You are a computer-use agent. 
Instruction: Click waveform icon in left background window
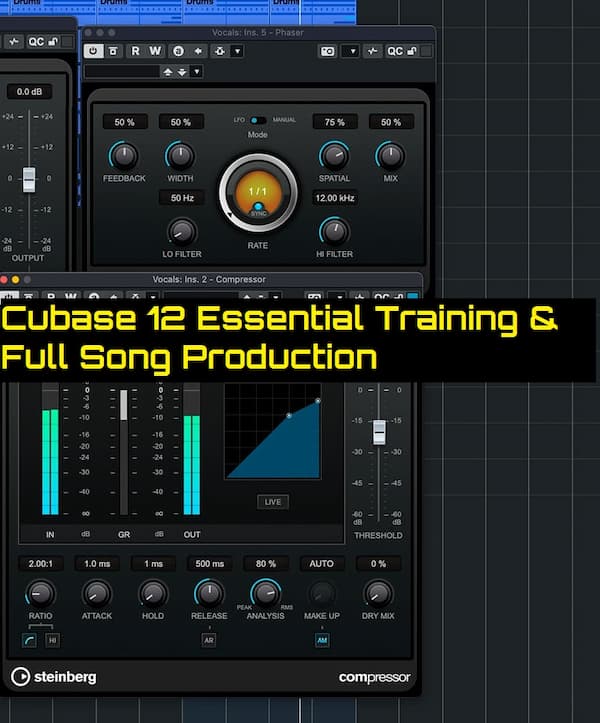[x=14, y=42]
